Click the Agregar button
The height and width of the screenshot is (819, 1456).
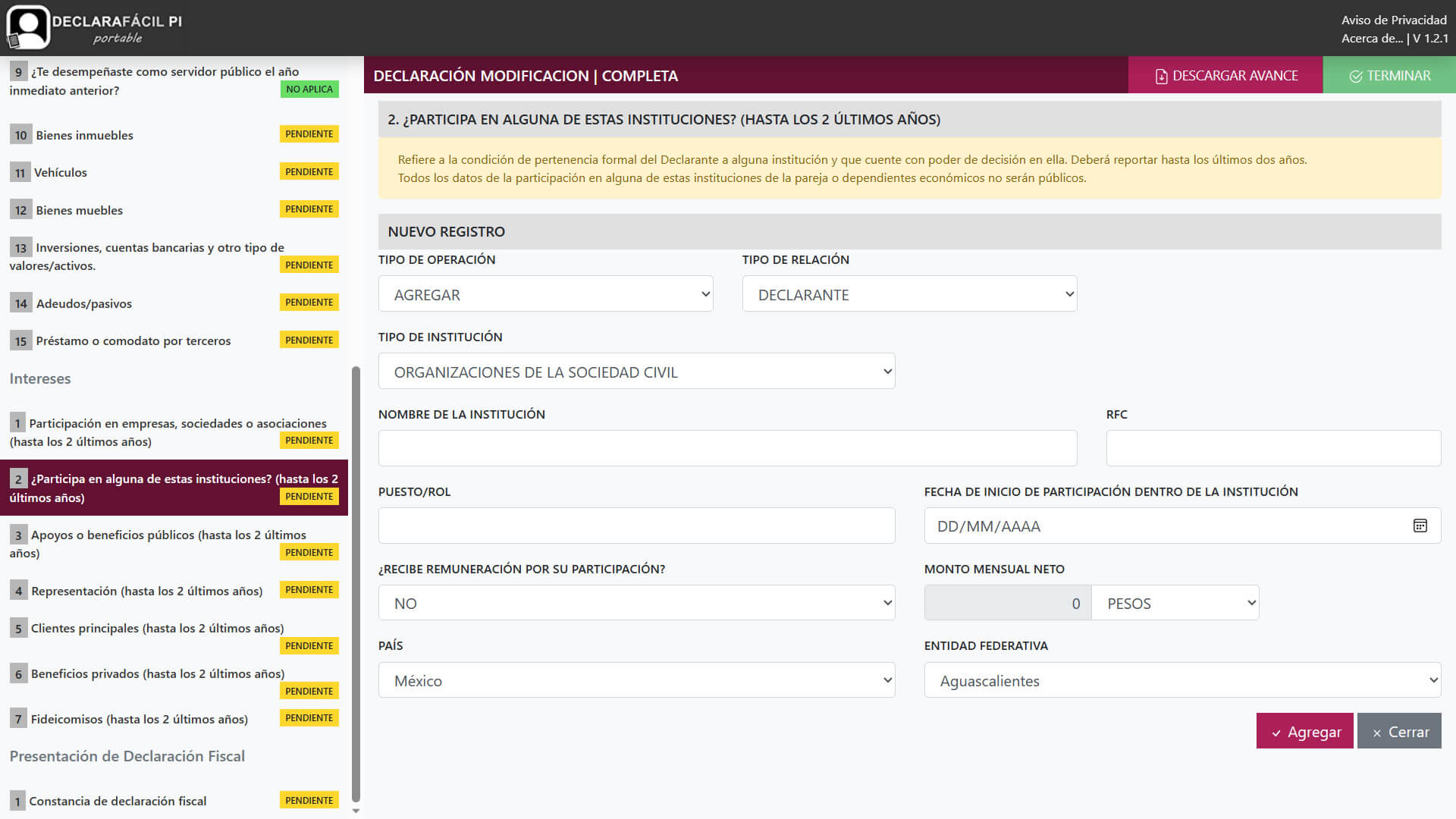1304,731
